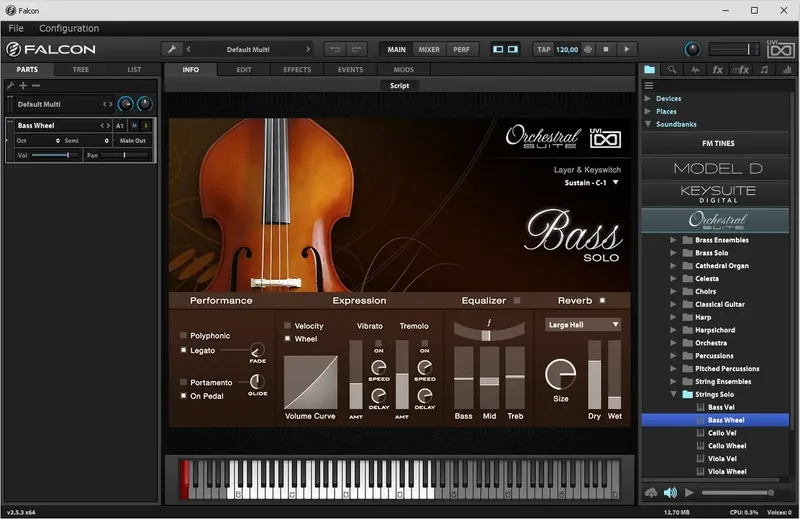Stop playback with the transport stop icon
This screenshot has height=519, width=800.
click(x=606, y=50)
